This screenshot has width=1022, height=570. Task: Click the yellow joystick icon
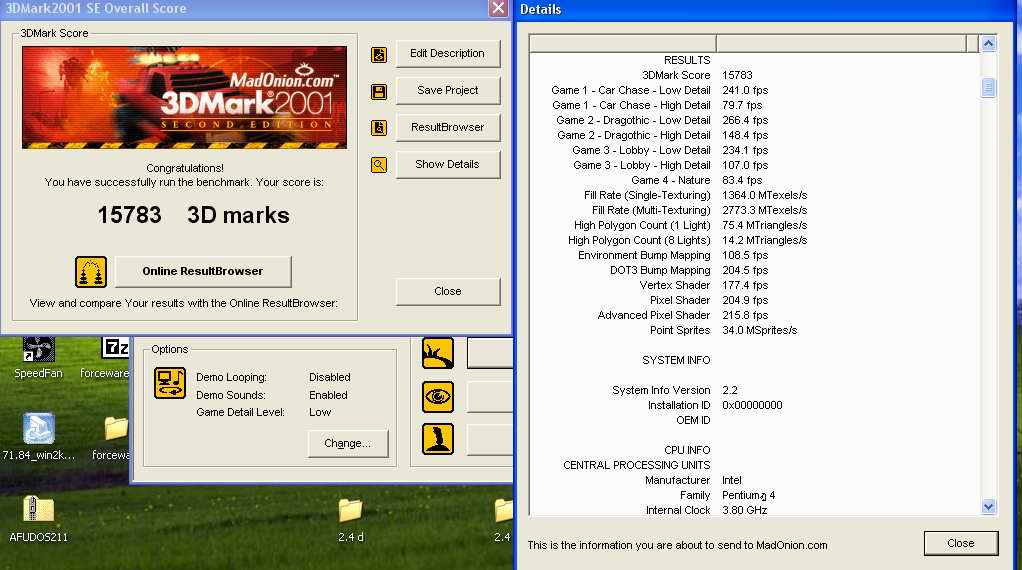click(x=437, y=438)
